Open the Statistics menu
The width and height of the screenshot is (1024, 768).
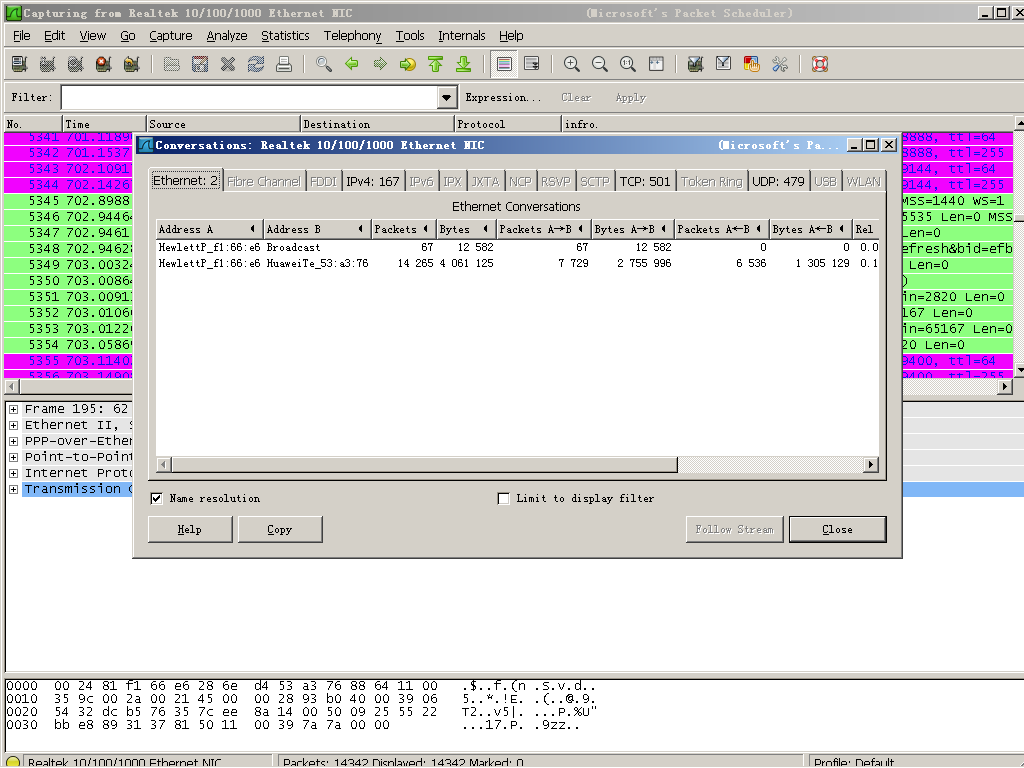tap(285, 36)
